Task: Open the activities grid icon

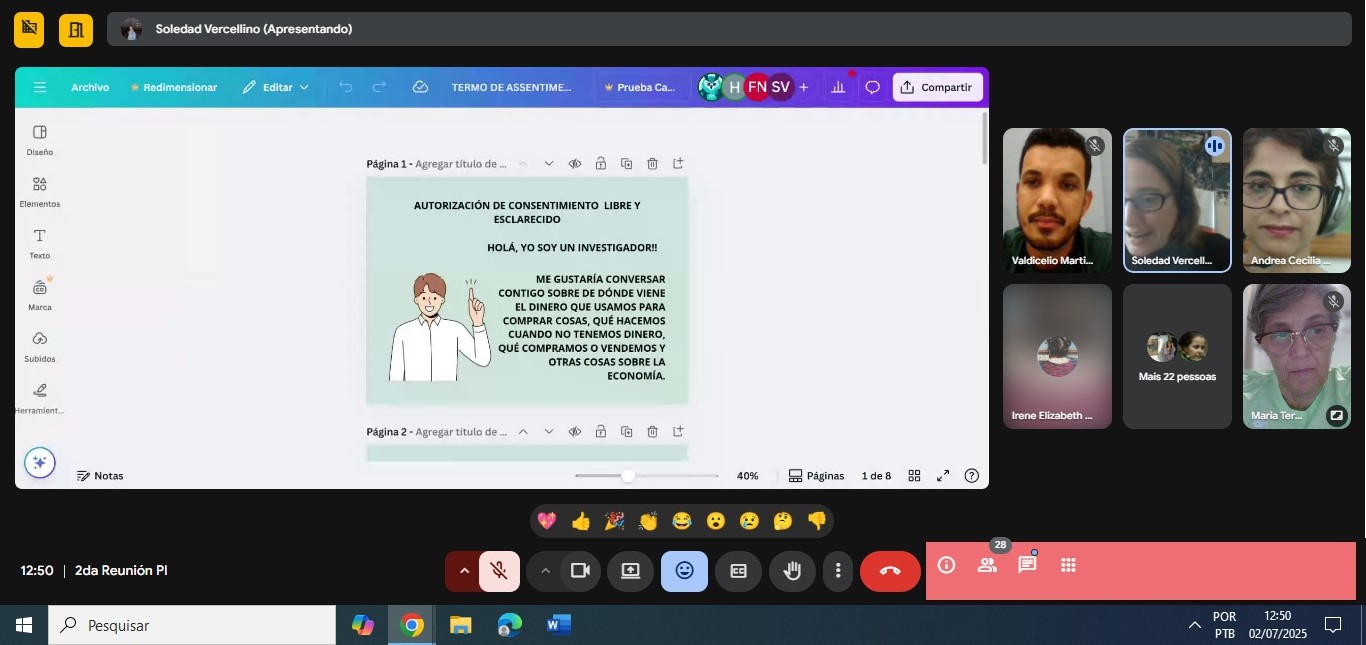Action: point(1068,565)
